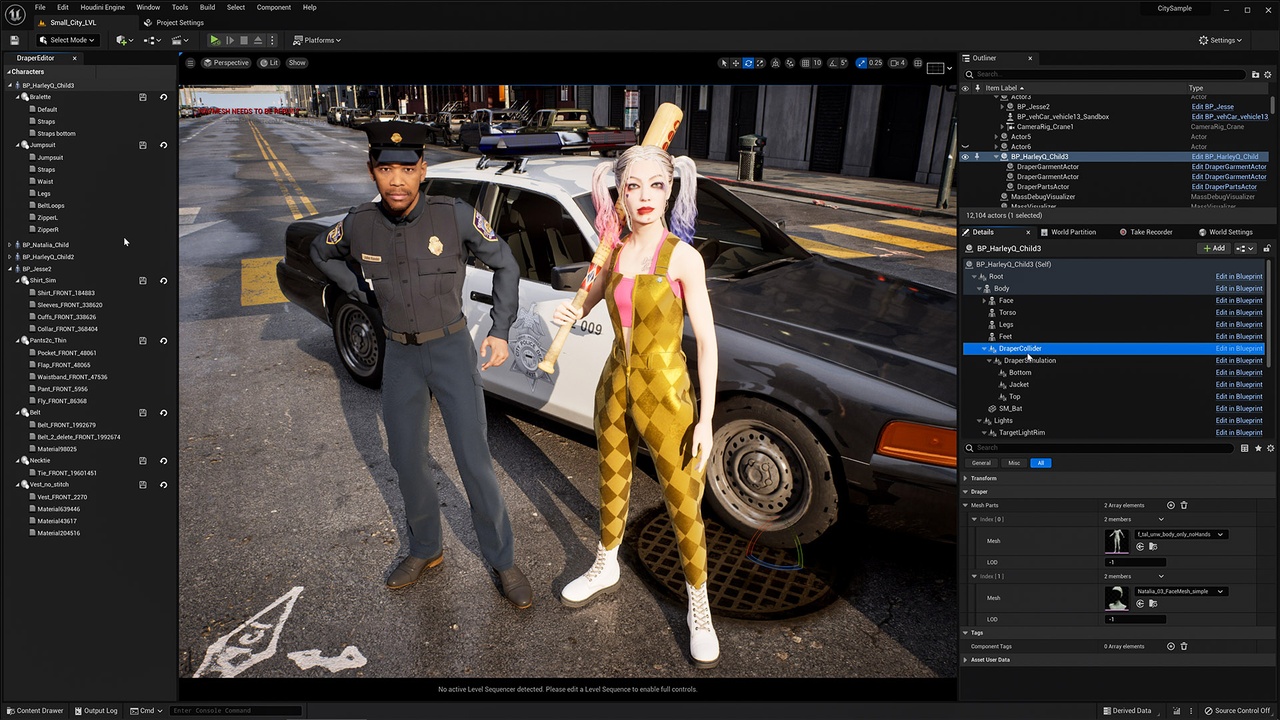Click the Outliner settings gear icon
Image resolution: width=1280 pixels, height=720 pixels.
1269,74
